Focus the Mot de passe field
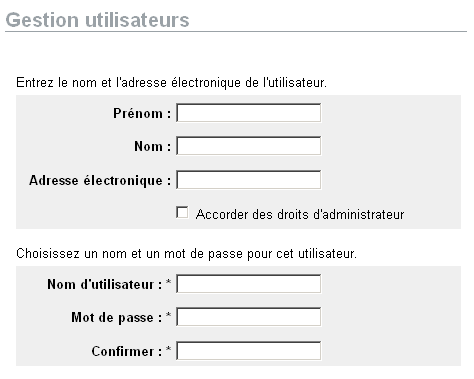The width and height of the screenshot is (474, 379). [x=249, y=317]
